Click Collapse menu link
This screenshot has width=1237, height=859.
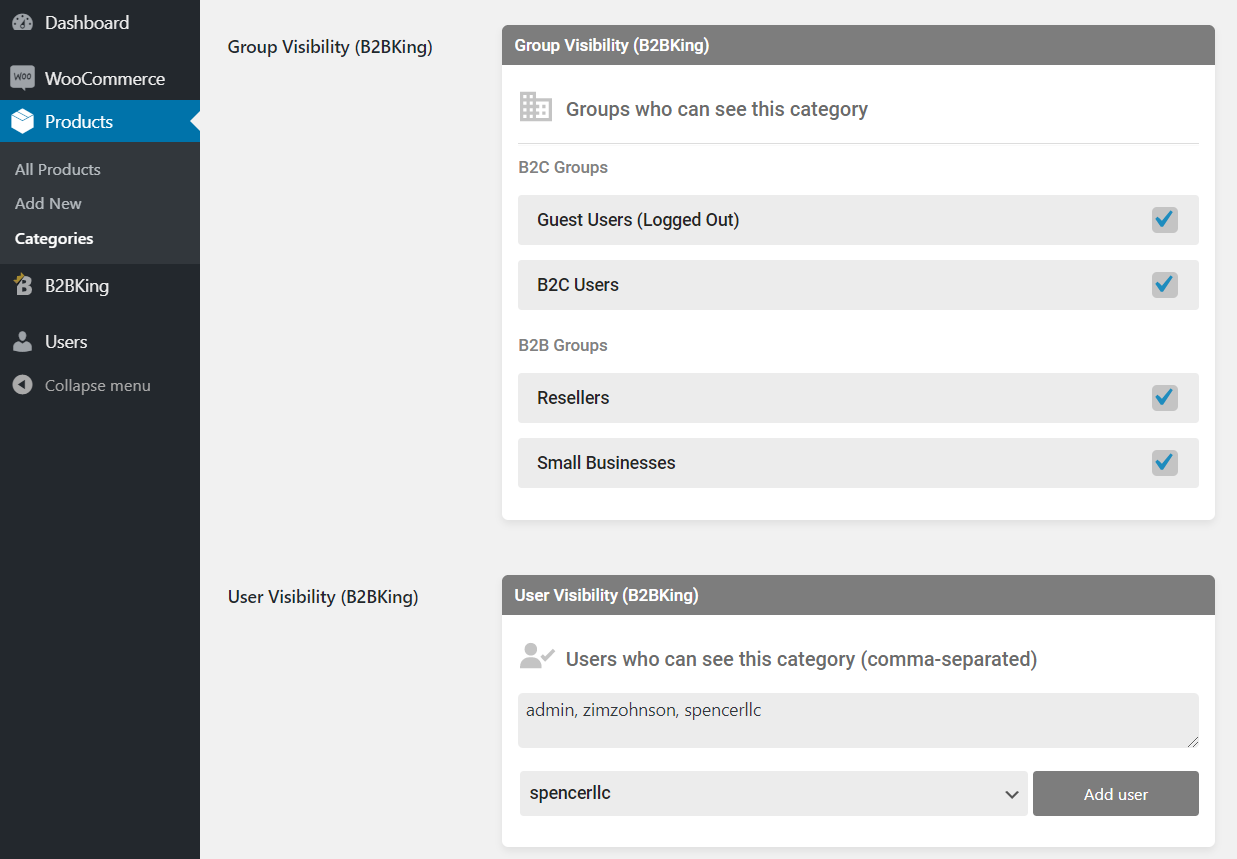pyautogui.click(x=97, y=385)
